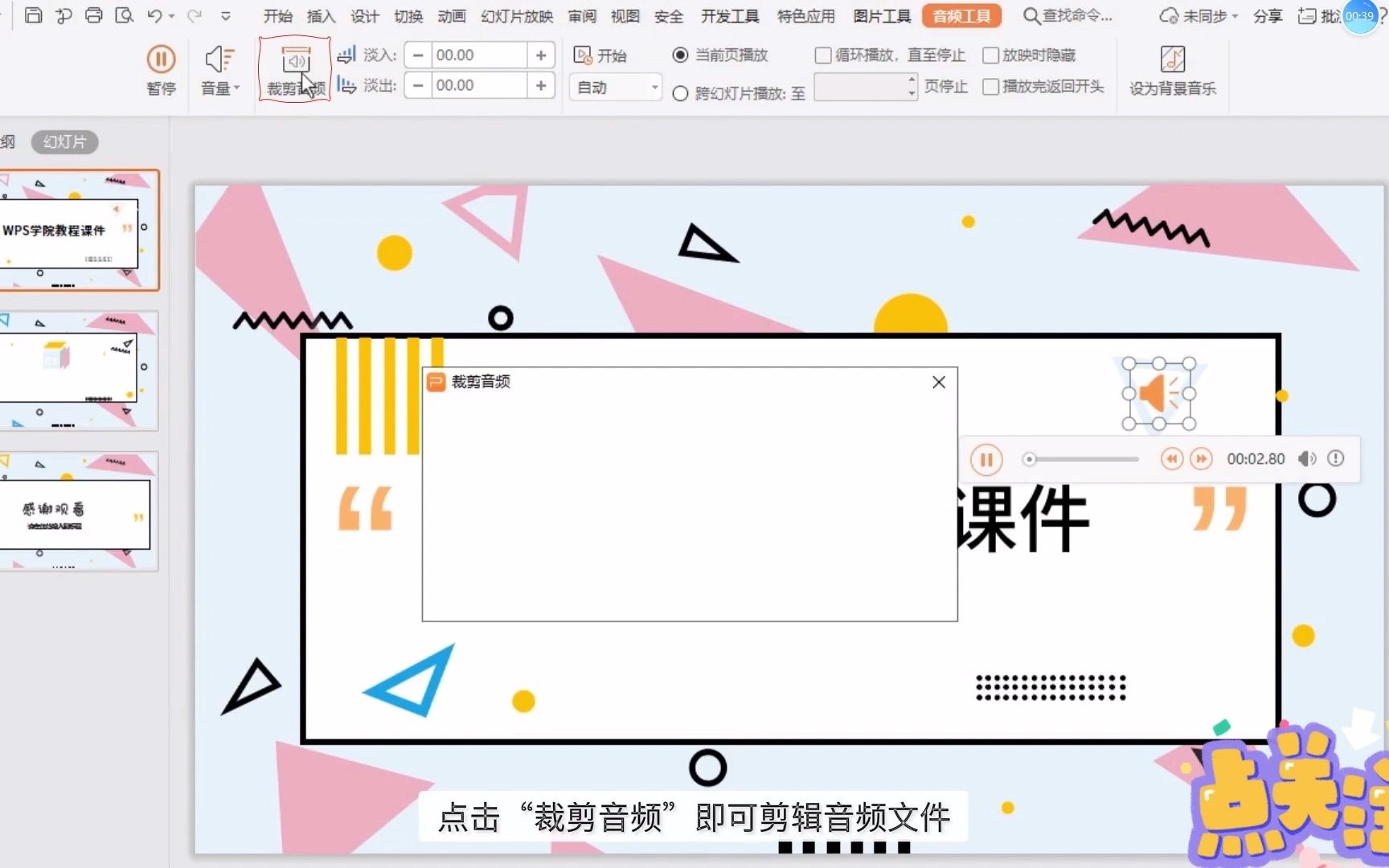Open the 未同步 sync dropdown
Image resolution: width=1389 pixels, height=868 pixels.
(1198, 15)
